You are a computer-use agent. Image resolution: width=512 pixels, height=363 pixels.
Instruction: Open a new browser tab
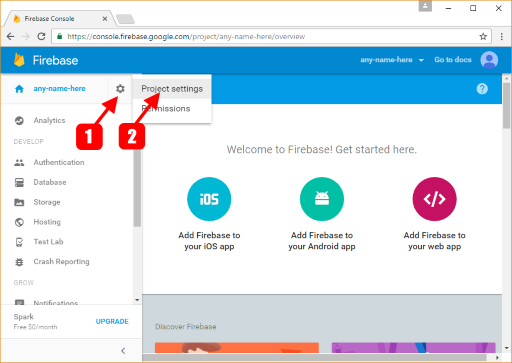point(126,19)
